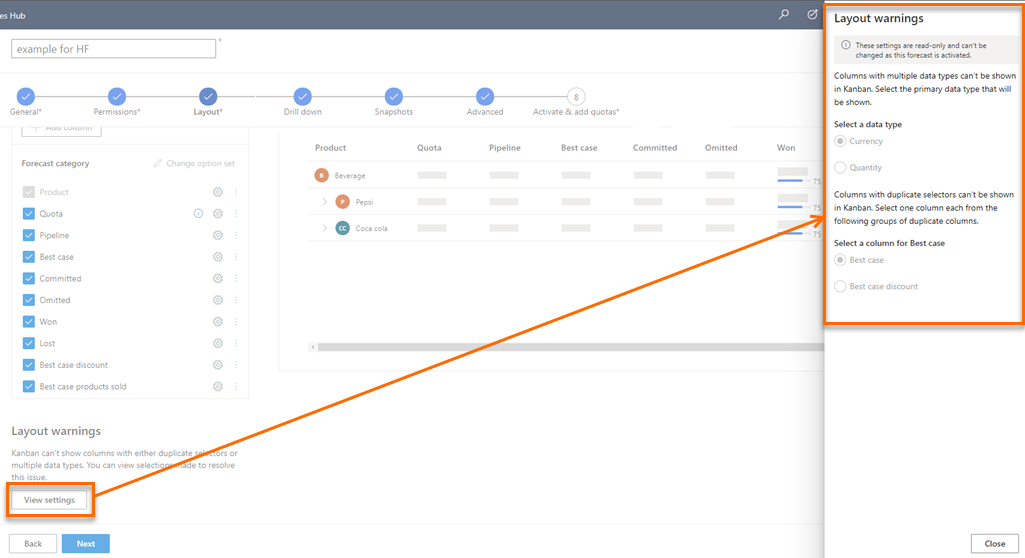Open gear settings for Best case discount
This screenshot has height=558, width=1025.
click(218, 365)
